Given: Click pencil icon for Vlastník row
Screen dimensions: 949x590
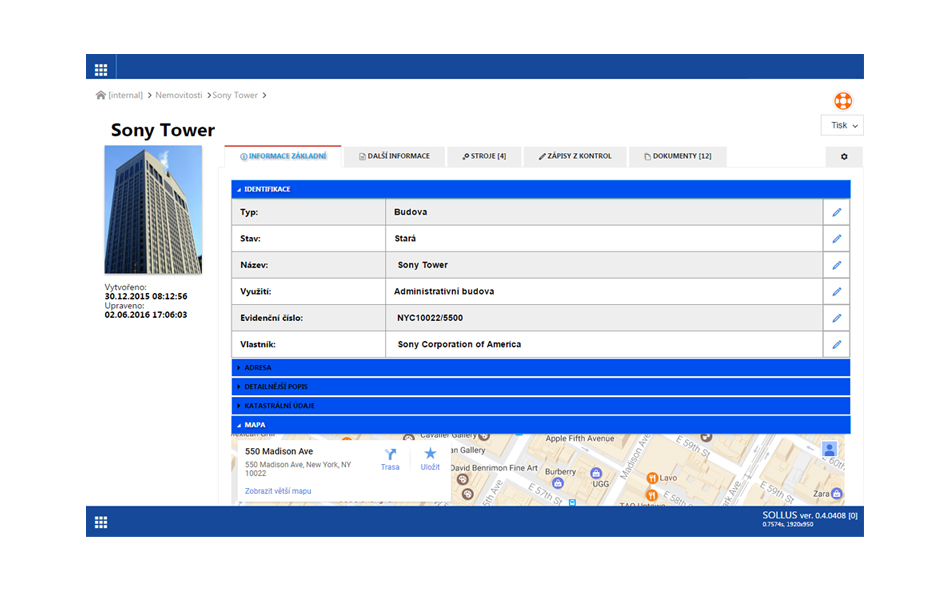Looking at the screenshot, I should point(836,344).
